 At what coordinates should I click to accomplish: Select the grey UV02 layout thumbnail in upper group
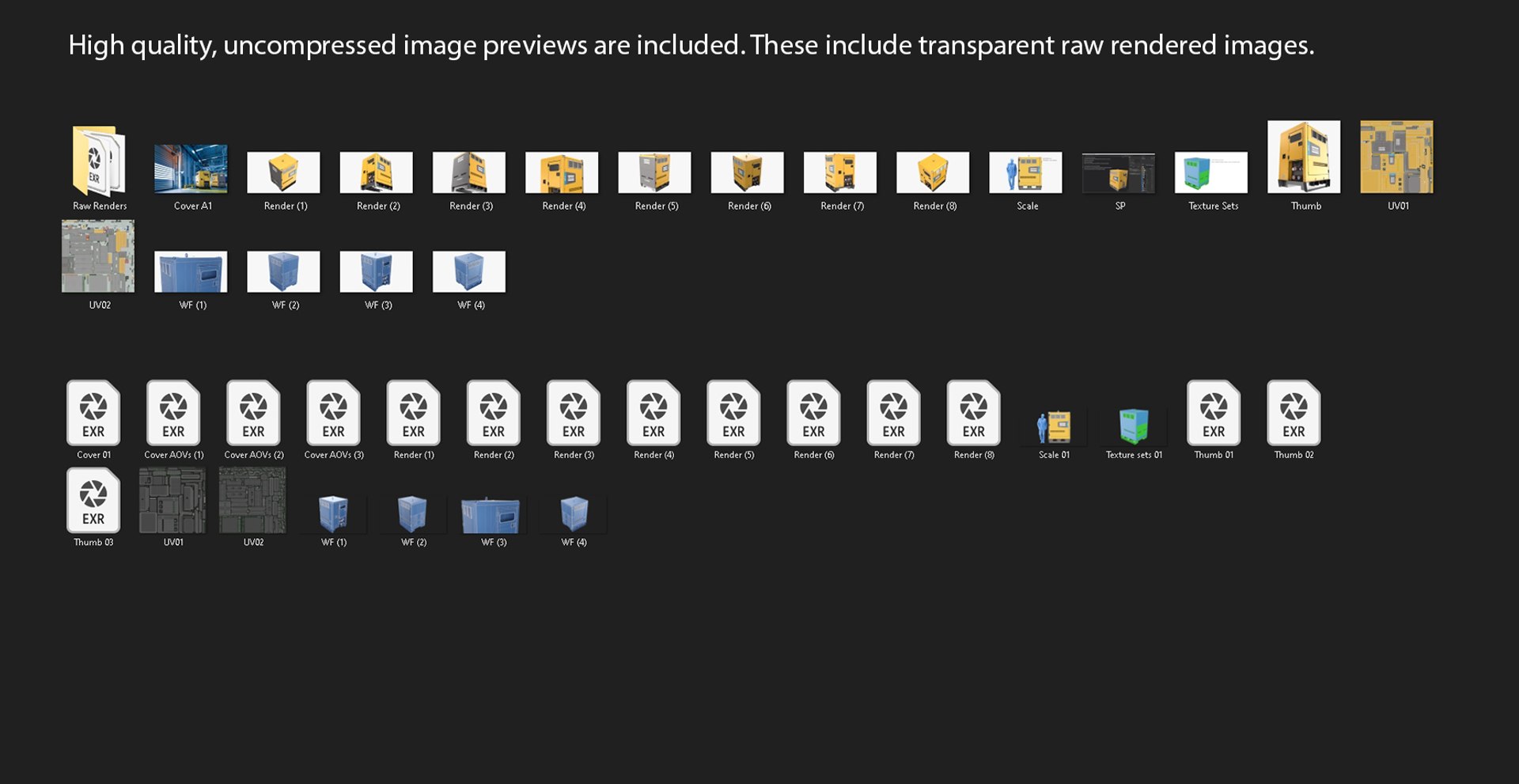coord(98,256)
